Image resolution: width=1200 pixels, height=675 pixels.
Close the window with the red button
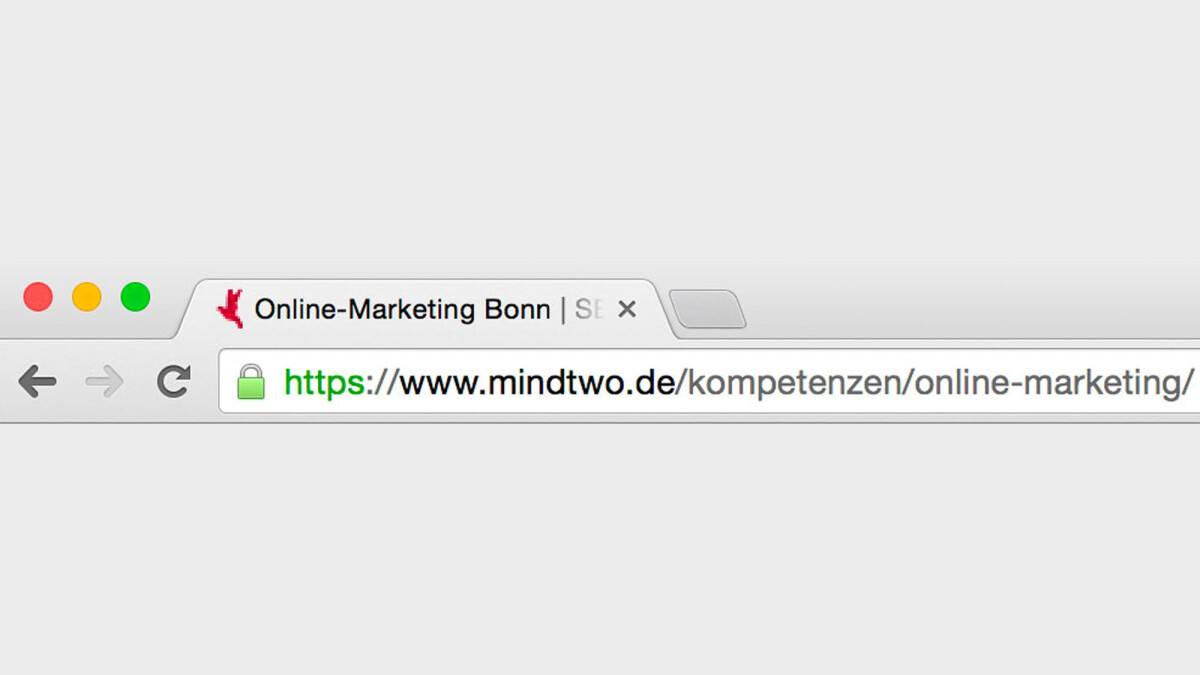pyautogui.click(x=38, y=297)
